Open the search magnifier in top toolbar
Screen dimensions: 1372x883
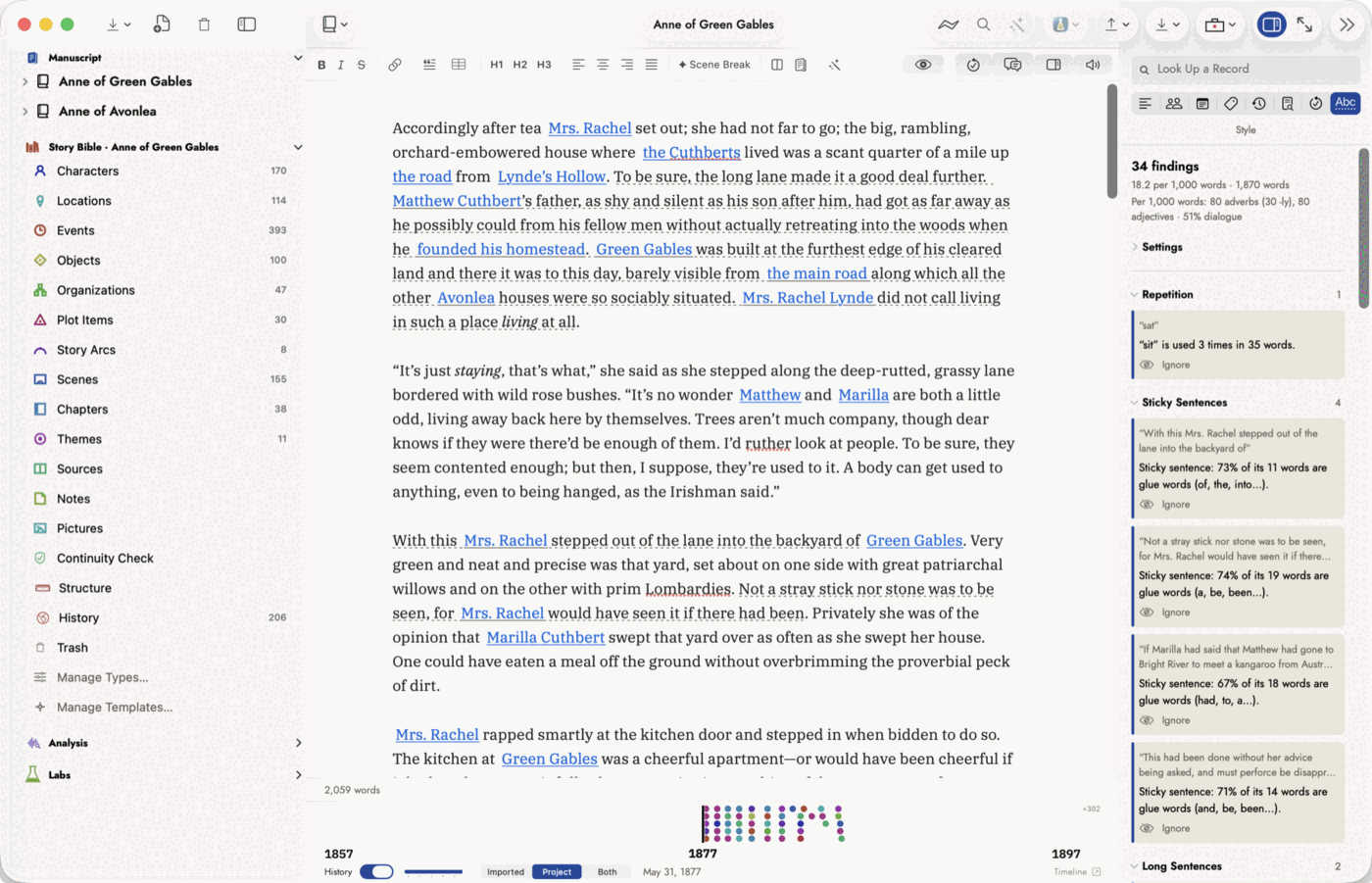point(984,25)
